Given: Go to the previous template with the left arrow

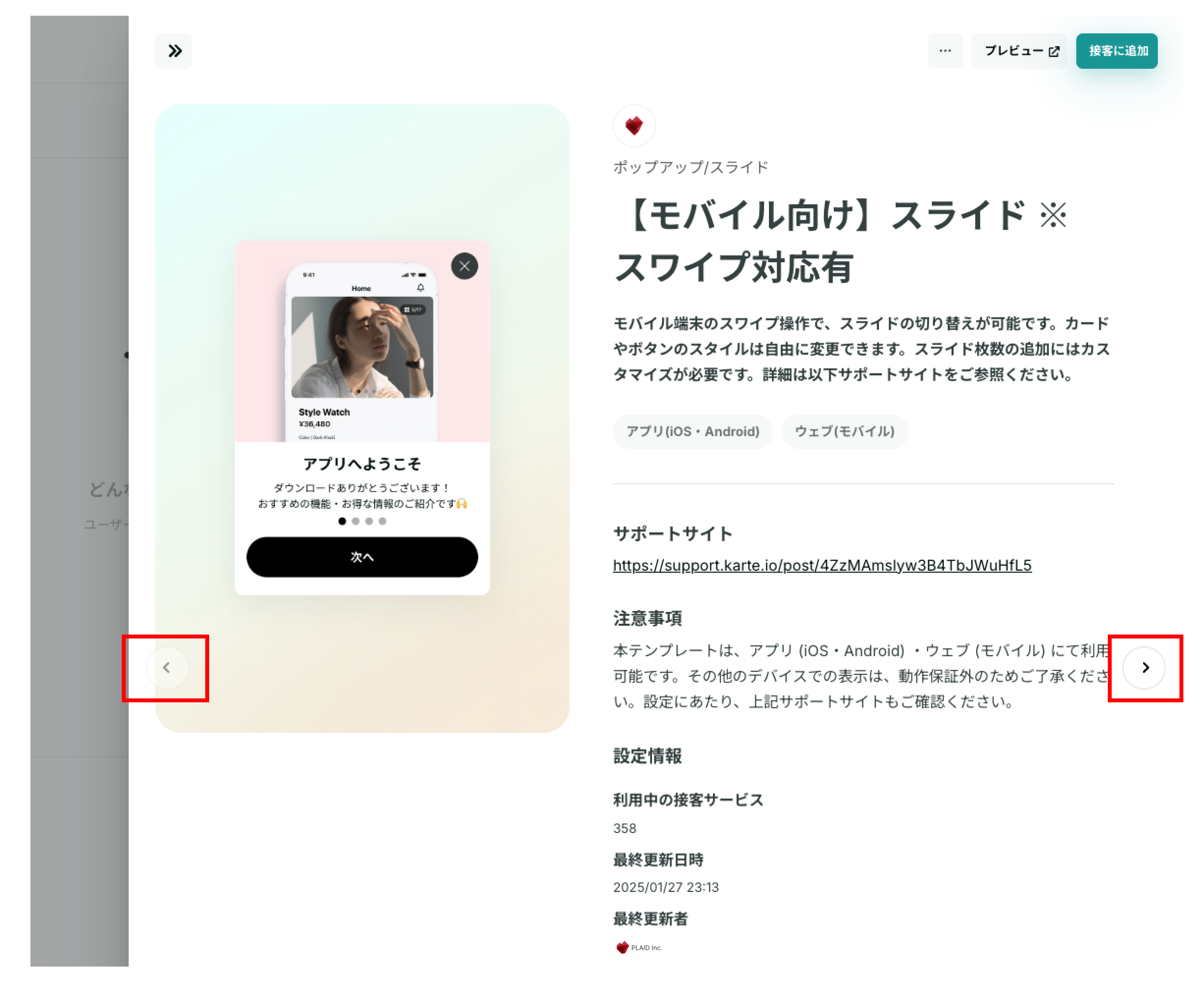Looking at the screenshot, I should tap(167, 667).
